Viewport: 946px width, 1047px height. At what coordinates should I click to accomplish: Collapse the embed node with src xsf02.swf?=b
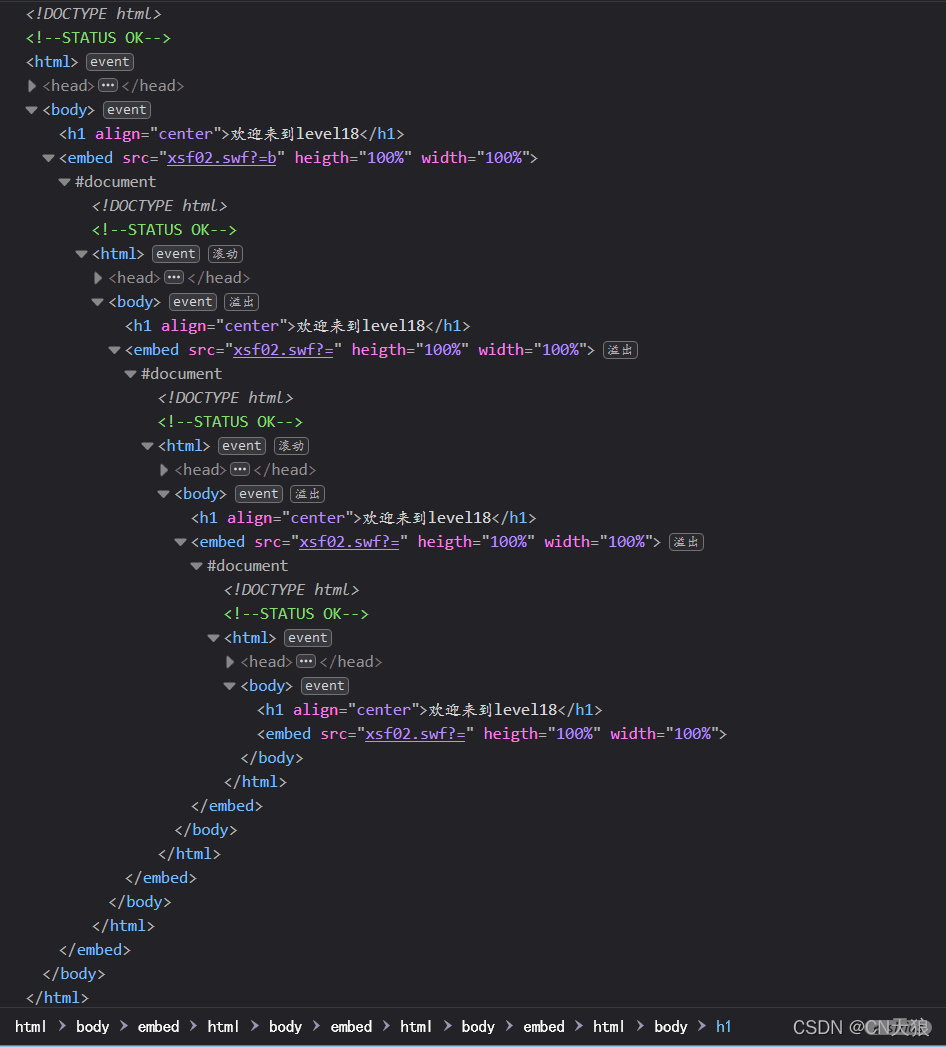pyautogui.click(x=49, y=158)
